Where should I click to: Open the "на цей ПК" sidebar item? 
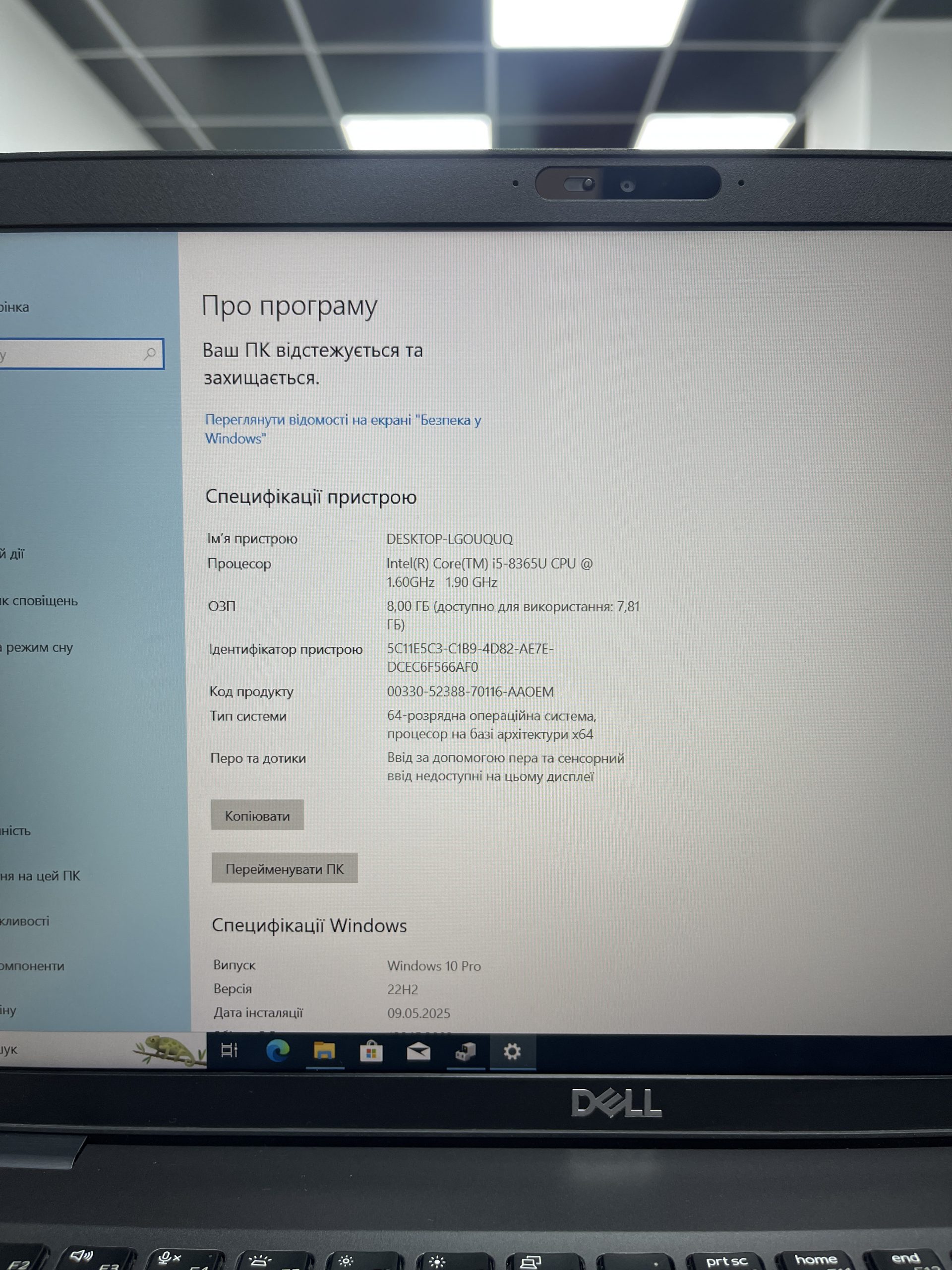(41, 876)
